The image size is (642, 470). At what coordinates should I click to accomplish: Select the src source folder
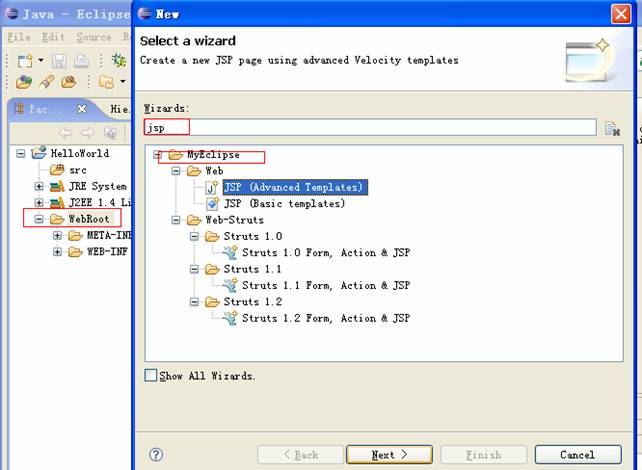point(77,169)
